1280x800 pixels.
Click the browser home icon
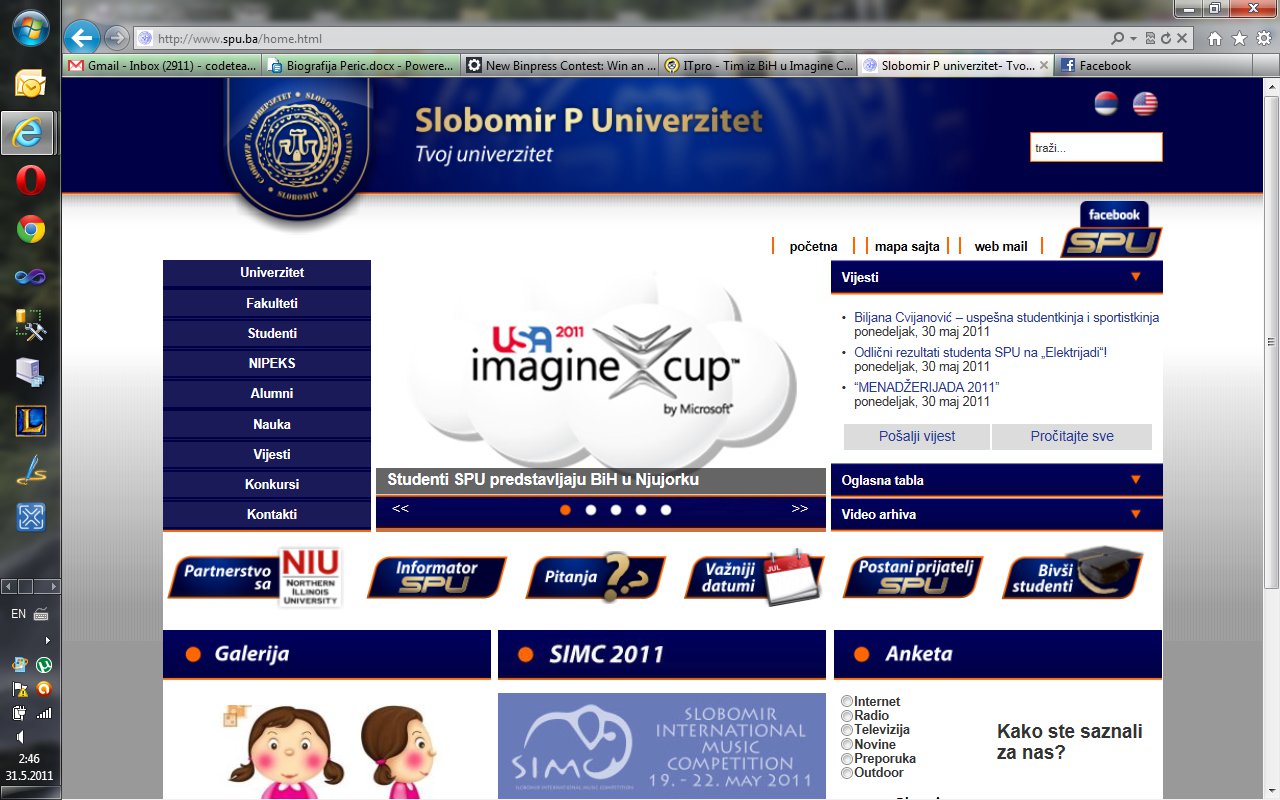(x=1214, y=38)
